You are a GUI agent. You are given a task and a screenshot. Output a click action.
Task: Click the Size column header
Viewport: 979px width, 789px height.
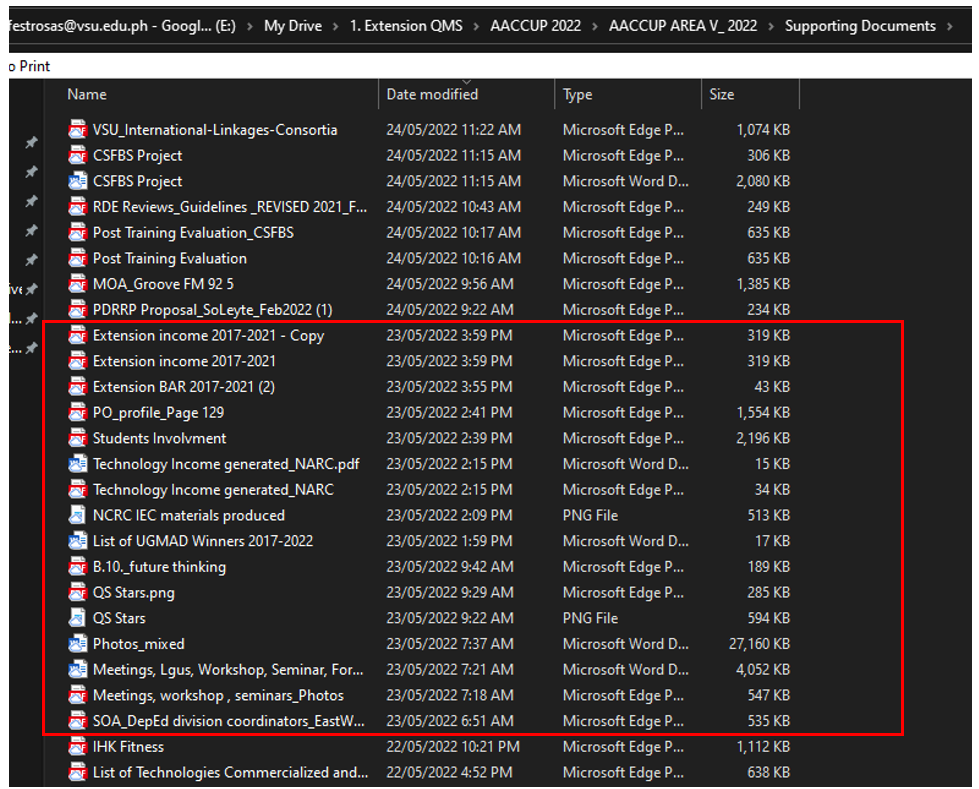tap(721, 94)
